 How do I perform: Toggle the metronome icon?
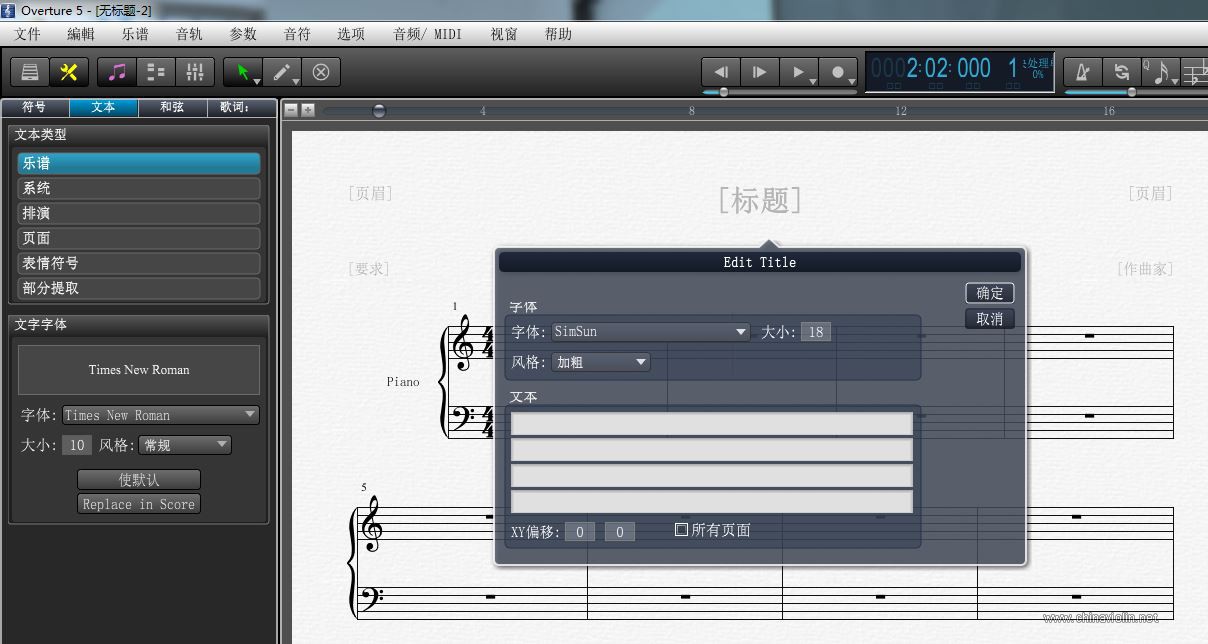point(1083,72)
